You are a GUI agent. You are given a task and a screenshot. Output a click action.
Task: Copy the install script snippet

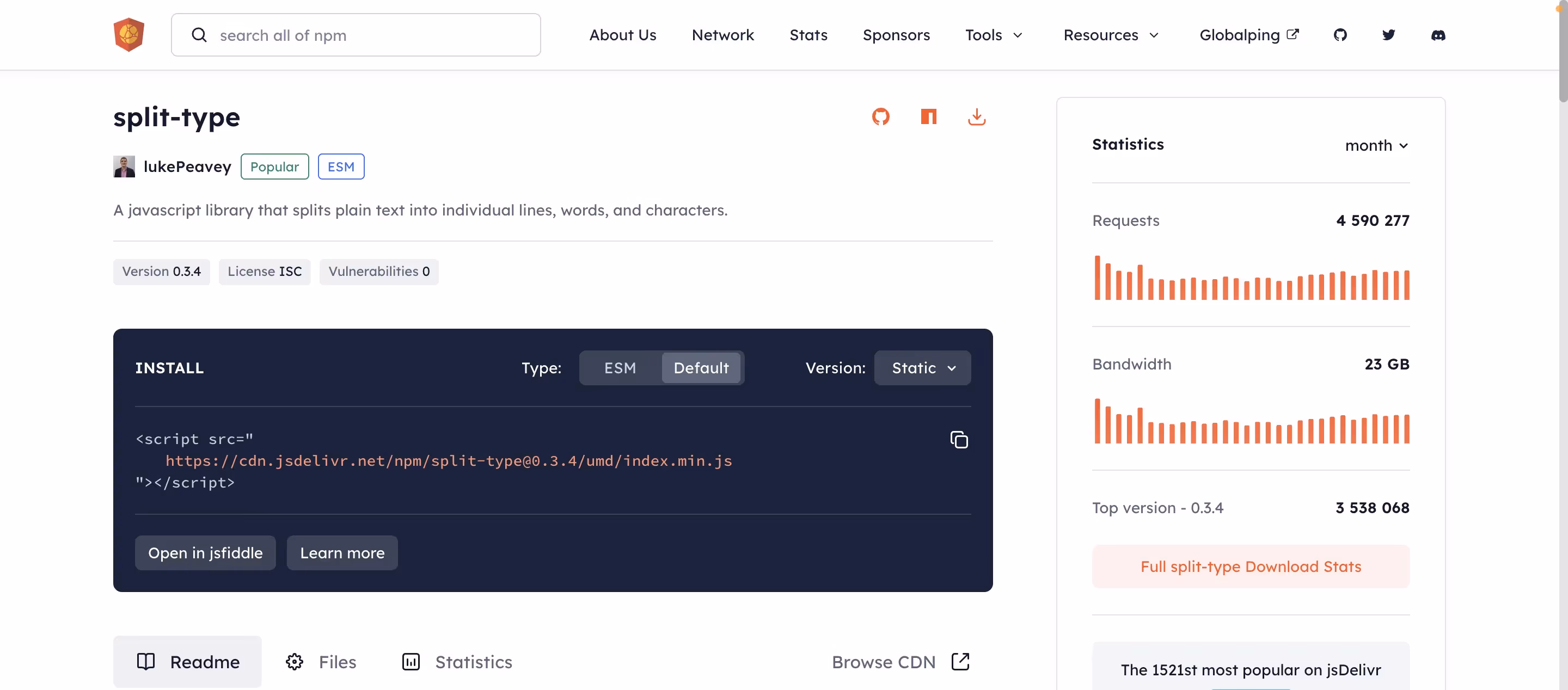(959, 439)
